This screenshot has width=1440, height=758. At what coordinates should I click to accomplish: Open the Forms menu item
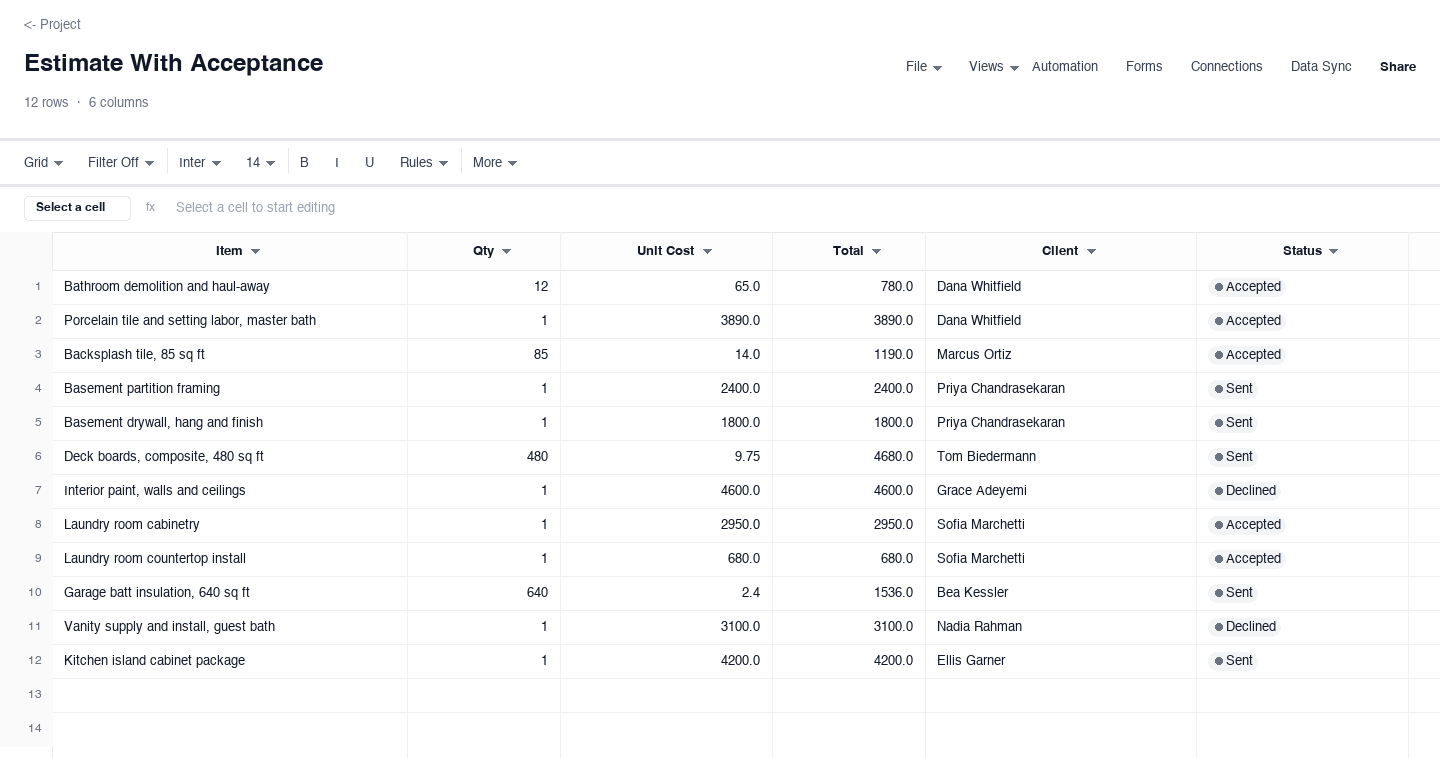point(1144,67)
